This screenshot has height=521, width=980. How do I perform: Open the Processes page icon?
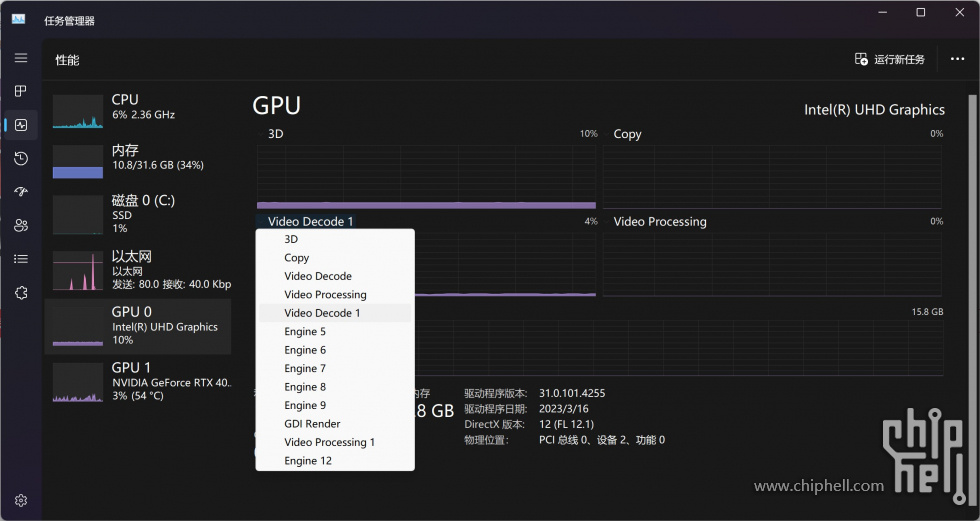pyautogui.click(x=21, y=91)
